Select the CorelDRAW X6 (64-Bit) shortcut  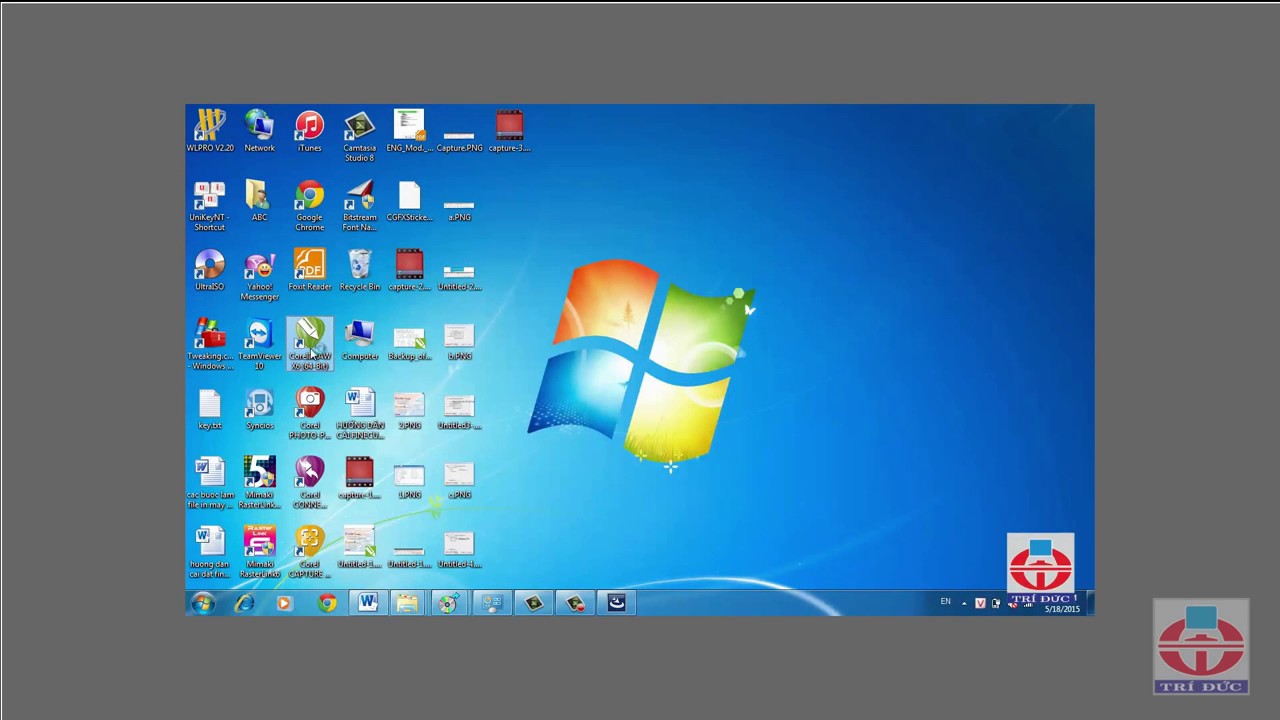[x=310, y=345]
